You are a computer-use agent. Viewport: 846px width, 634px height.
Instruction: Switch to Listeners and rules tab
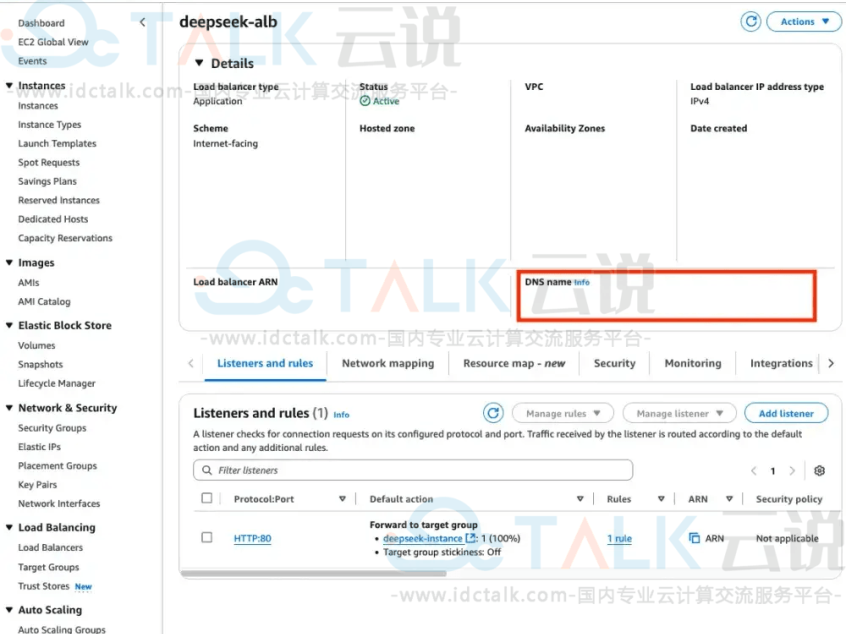click(265, 363)
